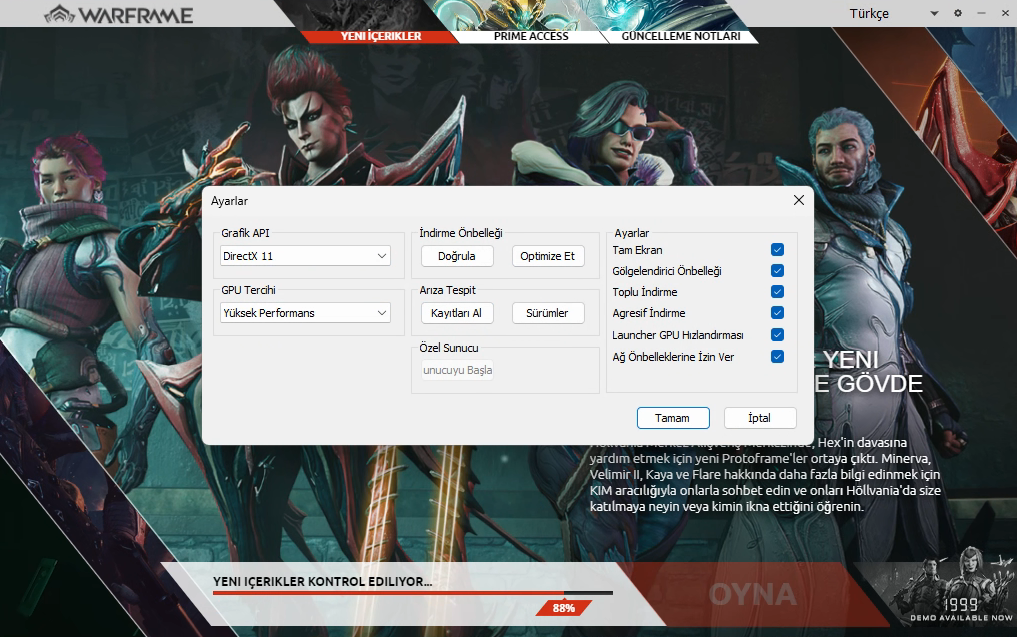Click the Warframe logo in title bar

coord(119,14)
